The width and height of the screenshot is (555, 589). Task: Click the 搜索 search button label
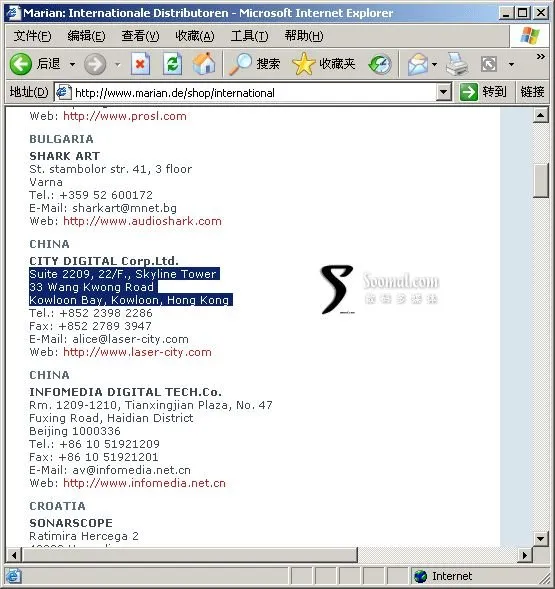268,64
